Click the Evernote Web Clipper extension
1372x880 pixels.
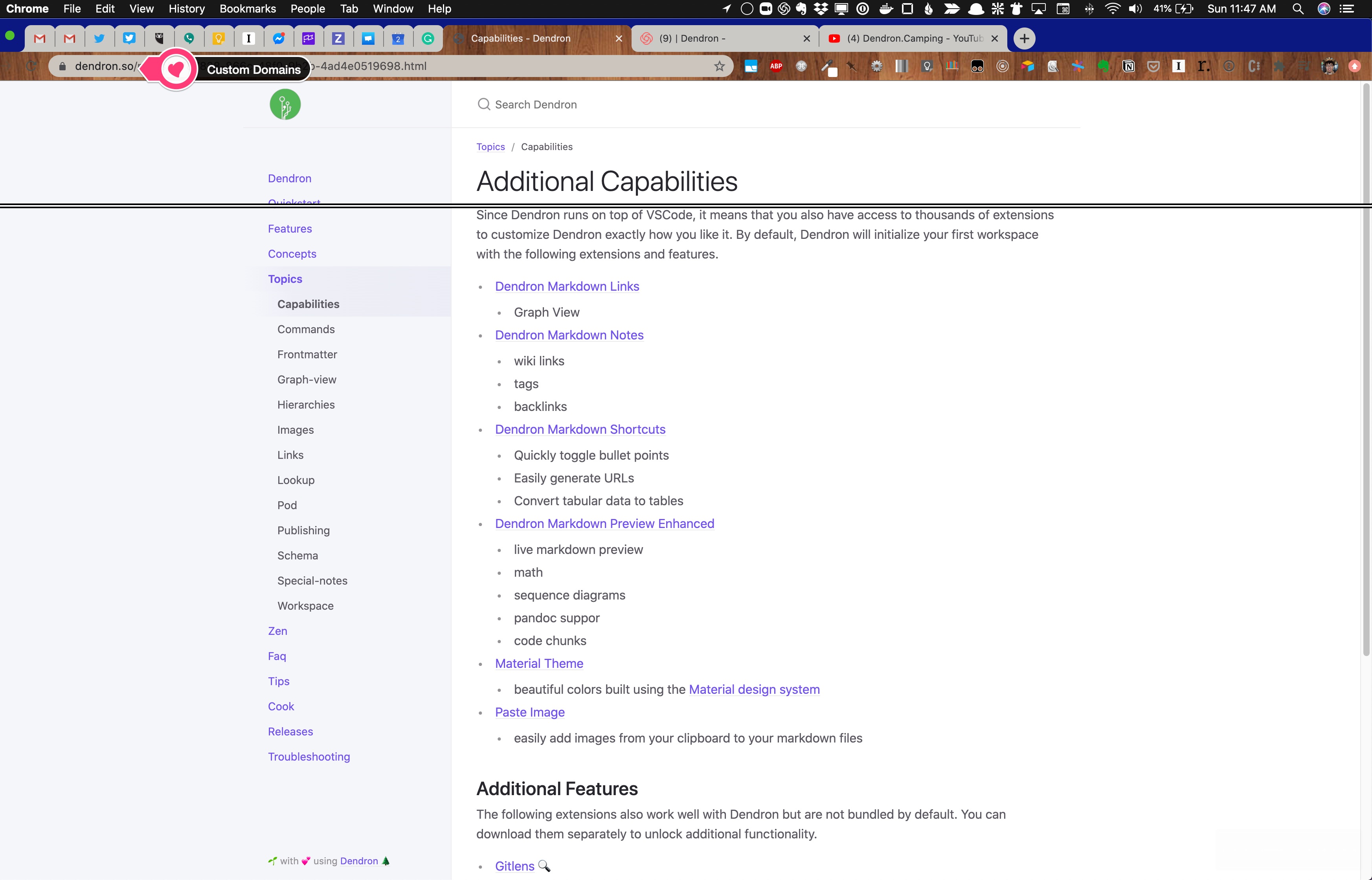click(x=1103, y=66)
